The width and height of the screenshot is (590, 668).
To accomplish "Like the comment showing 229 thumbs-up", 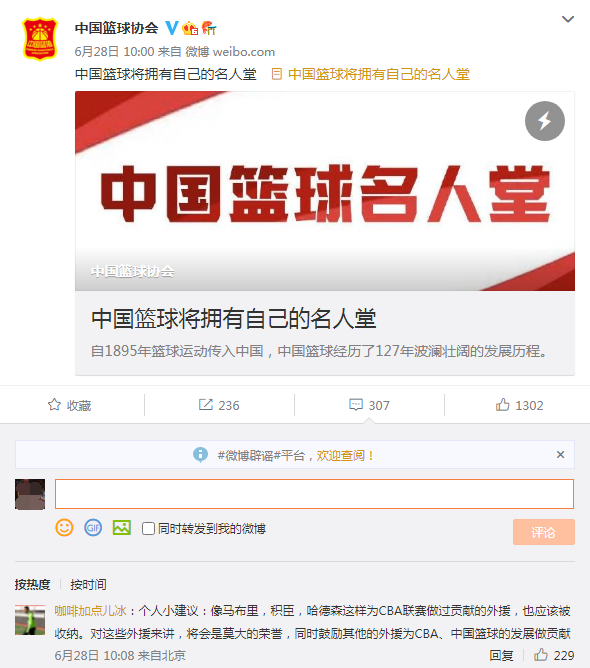I will point(554,655).
